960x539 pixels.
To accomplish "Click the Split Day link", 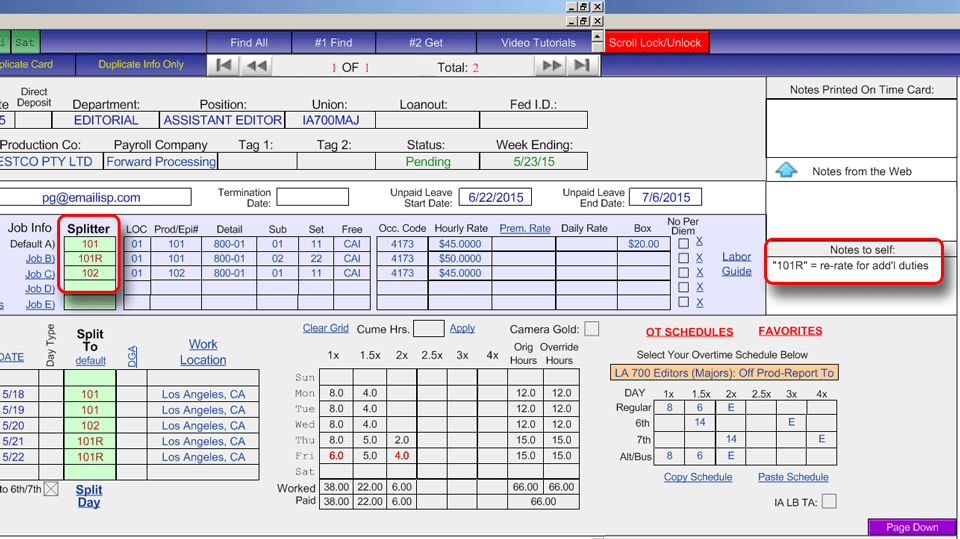I will pos(89,496).
